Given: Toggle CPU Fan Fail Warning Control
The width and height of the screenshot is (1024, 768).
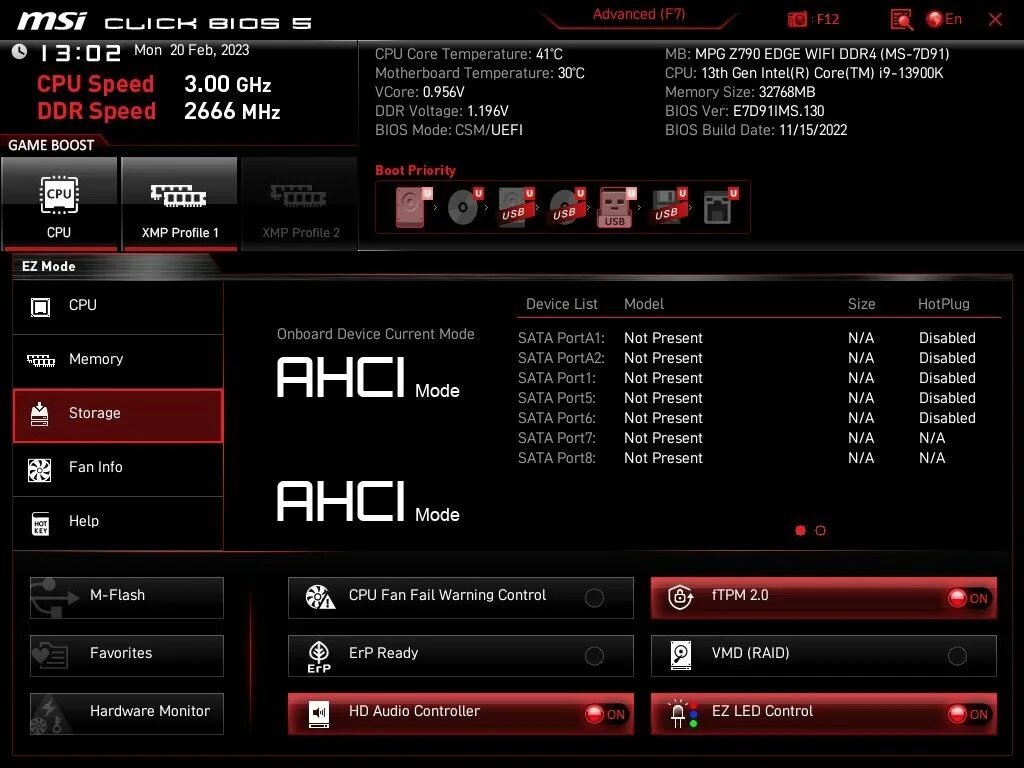Looking at the screenshot, I should point(460,597).
